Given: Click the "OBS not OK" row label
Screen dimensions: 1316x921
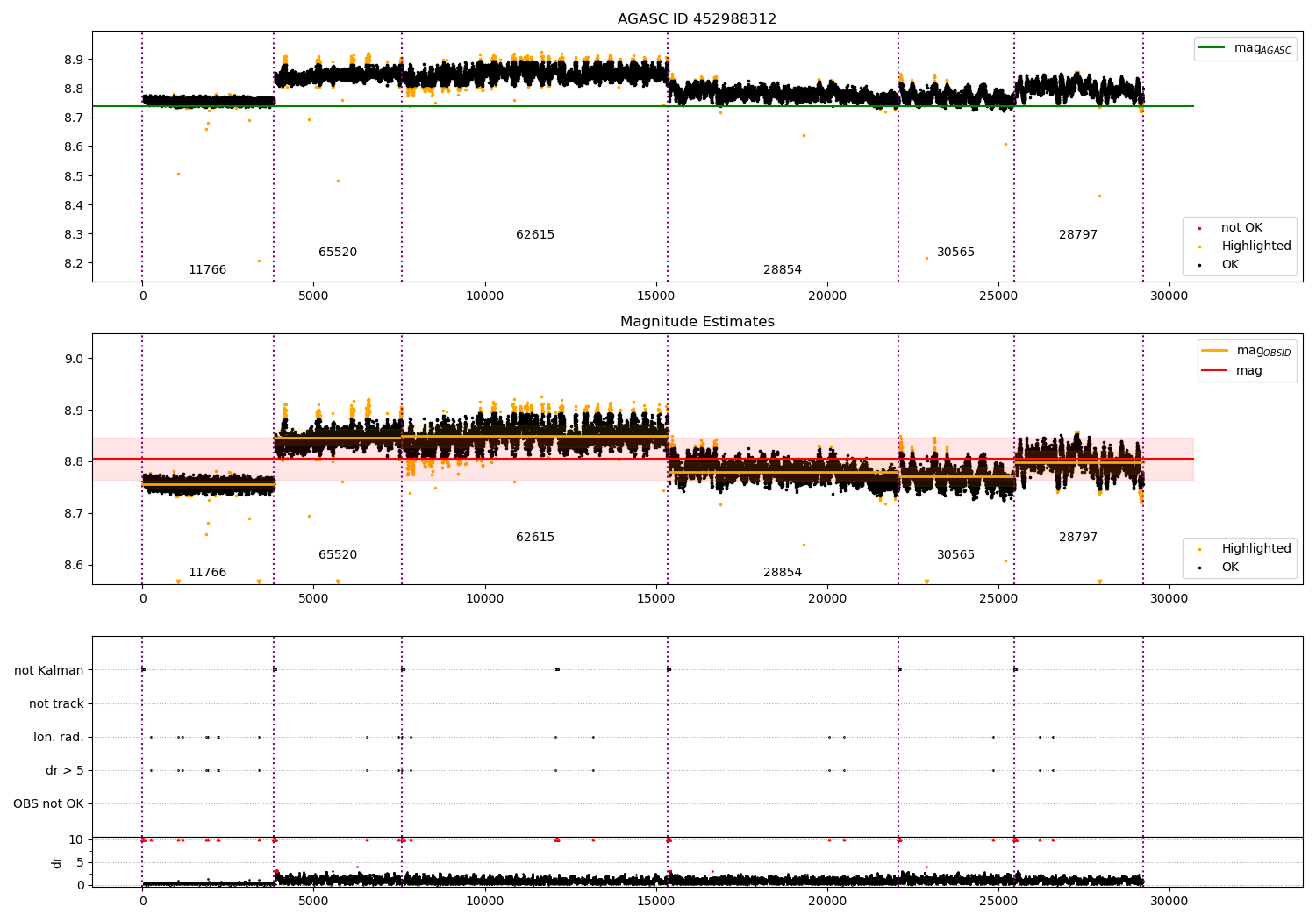Looking at the screenshot, I should pyautogui.click(x=49, y=803).
